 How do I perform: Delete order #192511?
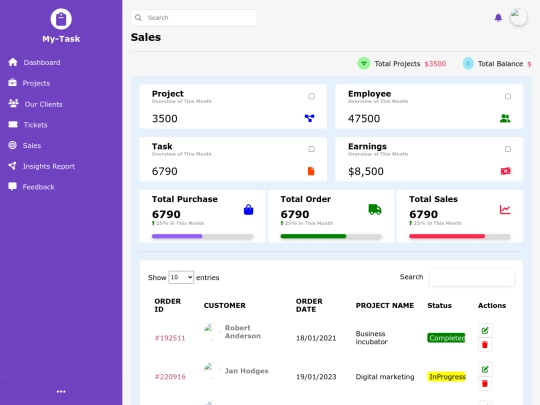(485, 345)
